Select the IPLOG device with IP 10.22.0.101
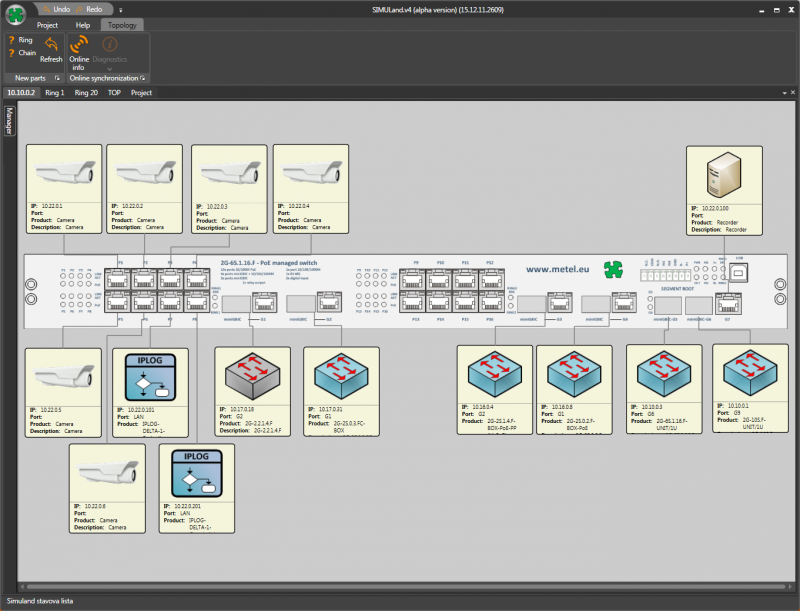 (151, 376)
